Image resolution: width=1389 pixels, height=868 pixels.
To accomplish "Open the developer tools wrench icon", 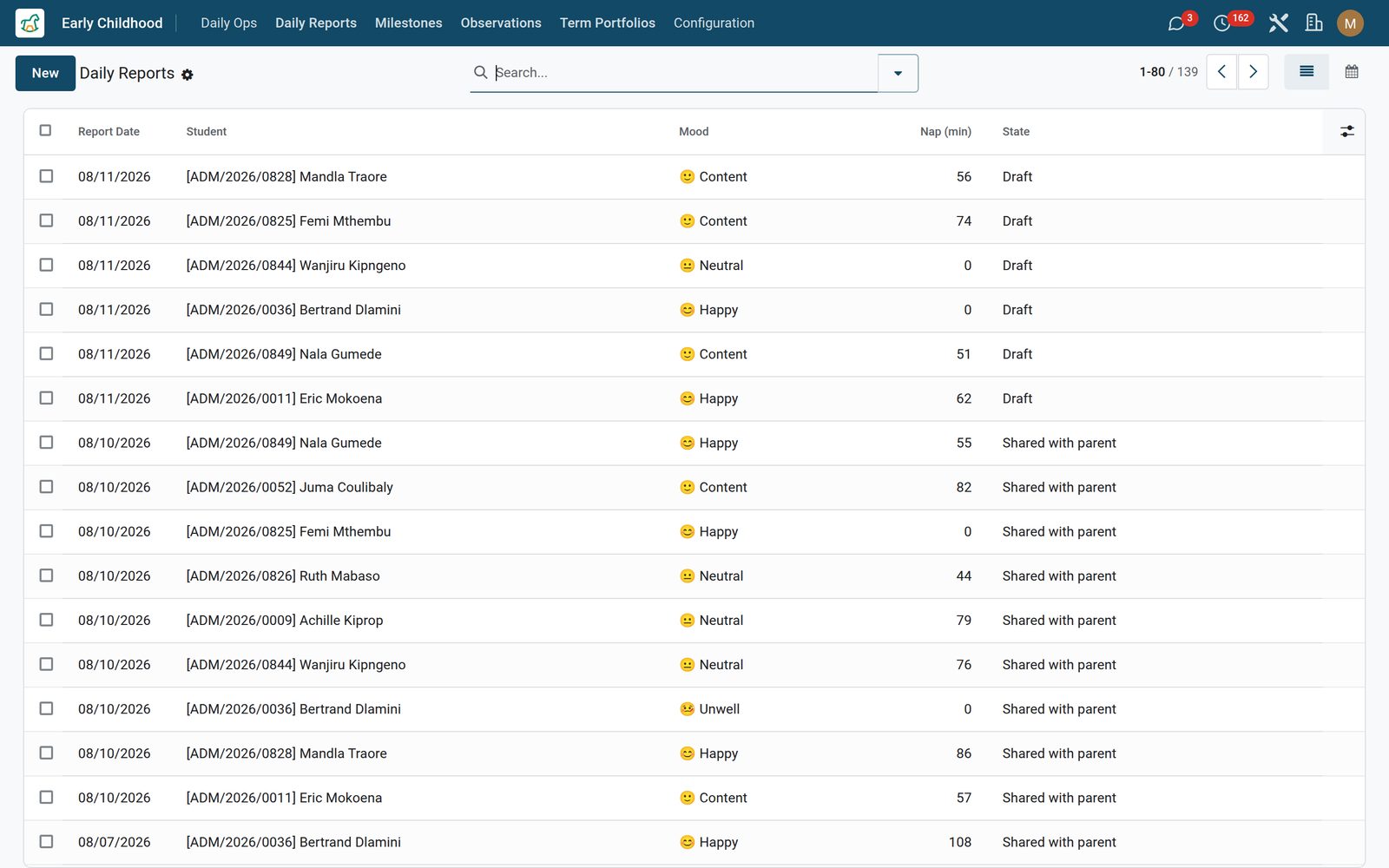I will pyautogui.click(x=1278, y=23).
